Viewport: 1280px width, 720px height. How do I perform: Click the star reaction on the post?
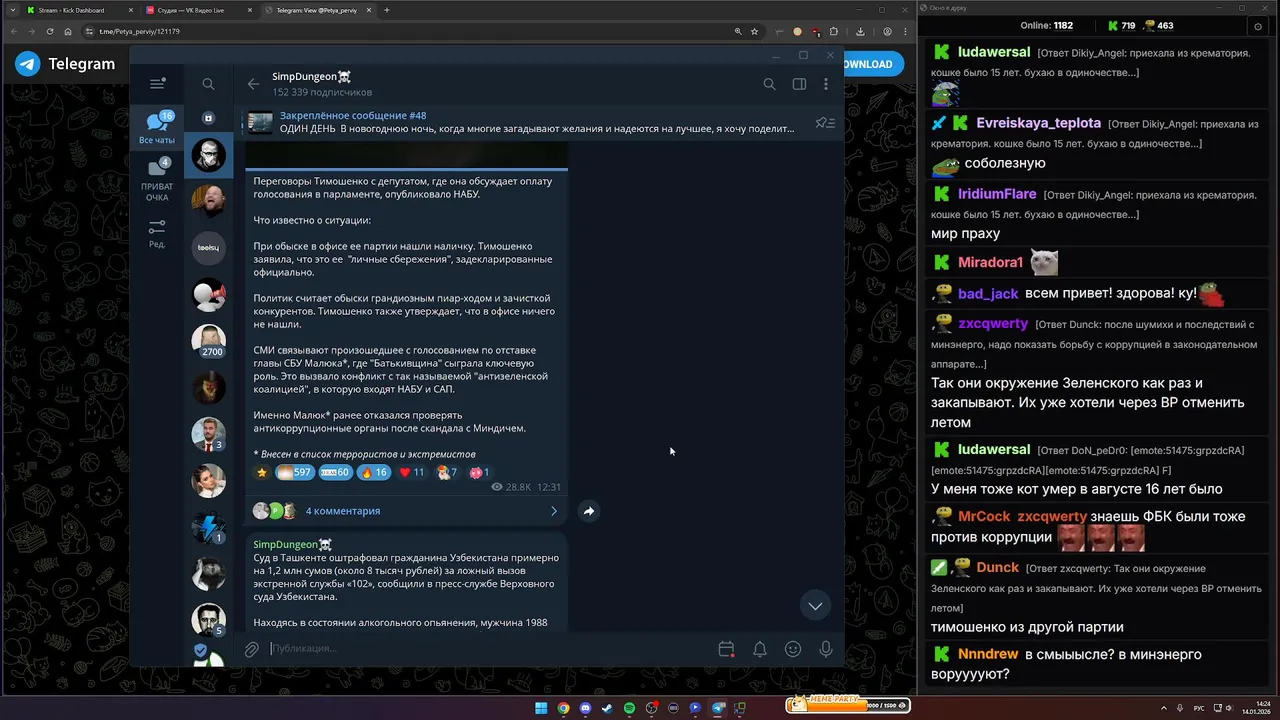click(x=262, y=472)
